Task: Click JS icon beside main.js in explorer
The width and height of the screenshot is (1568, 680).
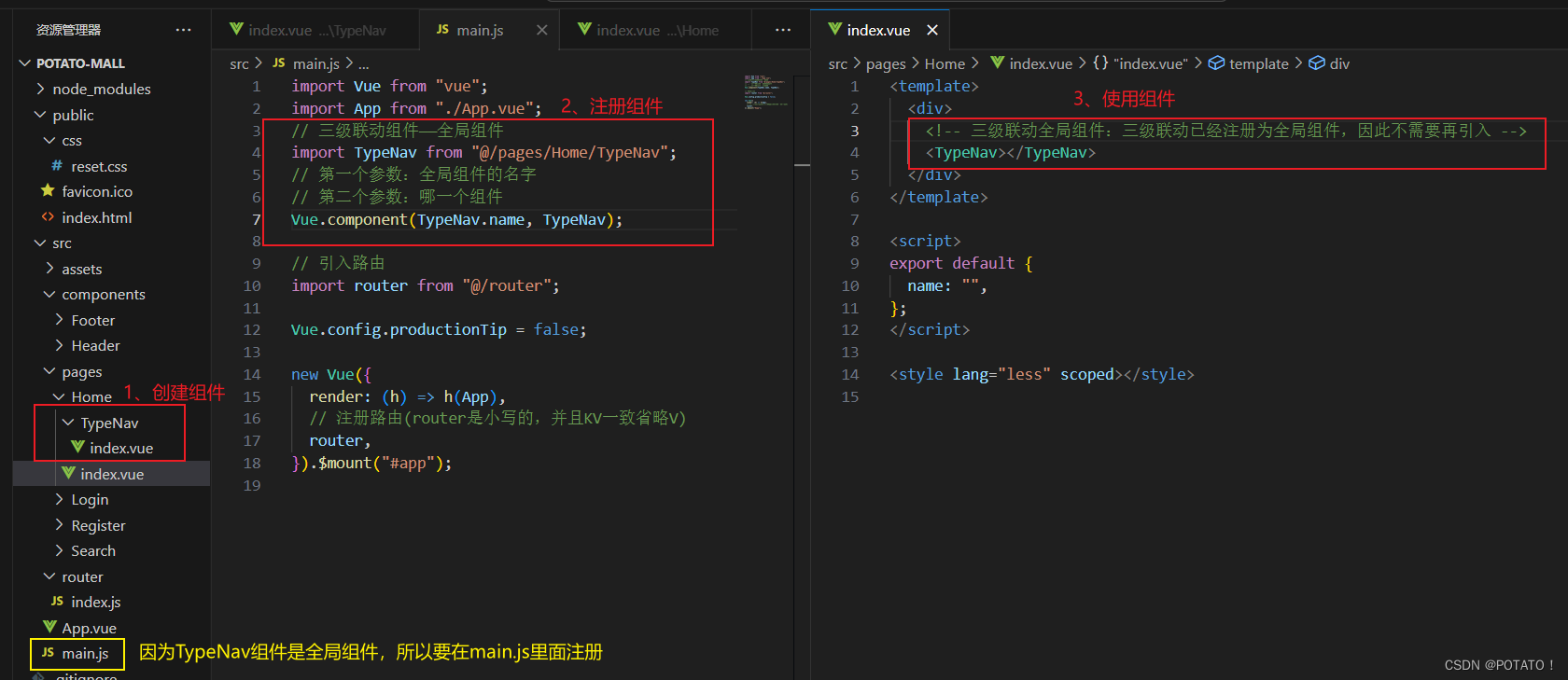Action: coord(48,653)
